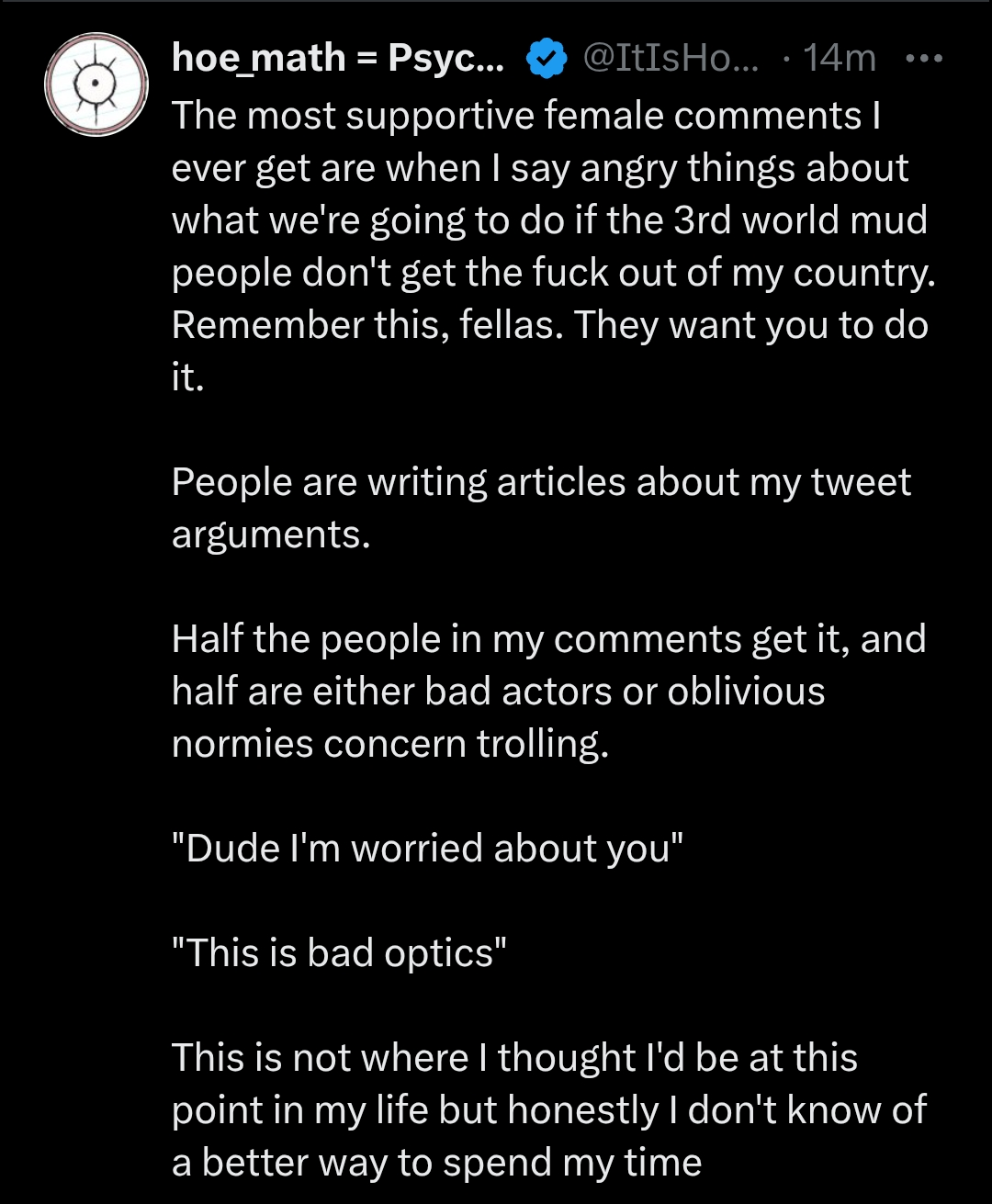
Task: Click the 'normies concern trolling.' line
Action: click(390, 744)
